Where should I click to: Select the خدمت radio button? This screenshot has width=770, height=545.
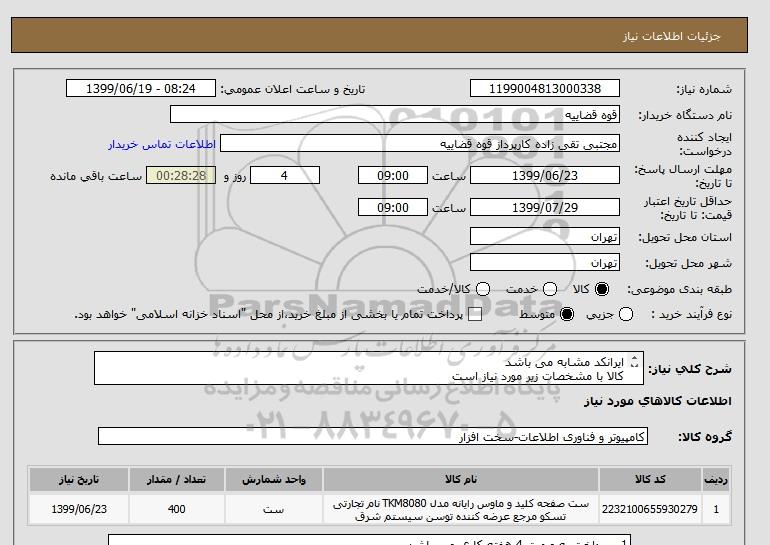coord(550,289)
